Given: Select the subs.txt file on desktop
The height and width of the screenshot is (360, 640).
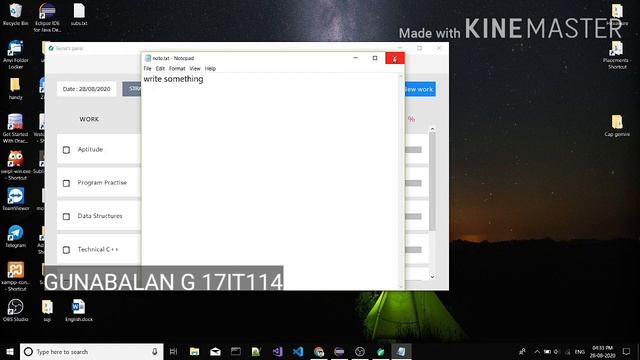Looking at the screenshot, I should pos(79,14).
